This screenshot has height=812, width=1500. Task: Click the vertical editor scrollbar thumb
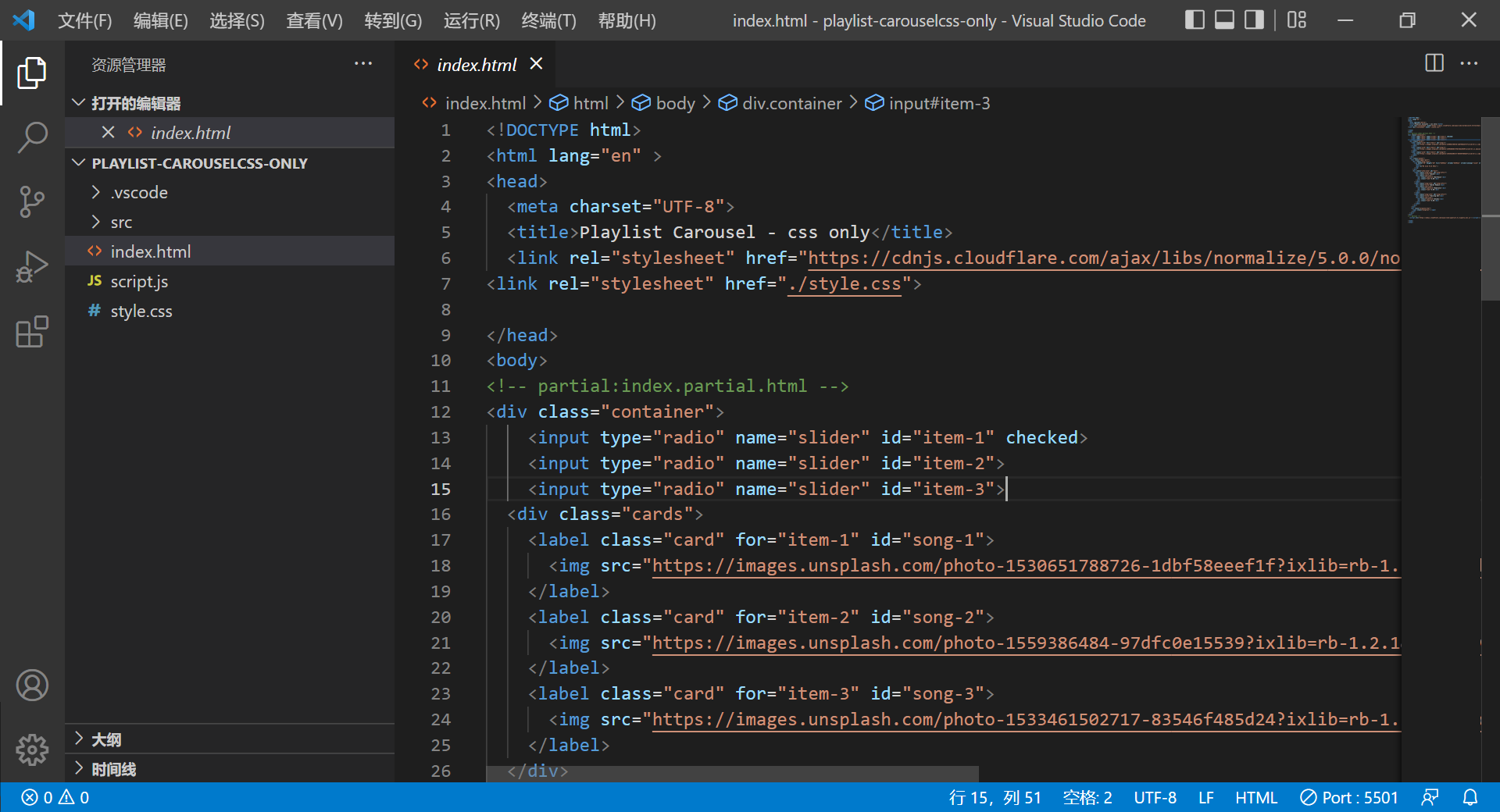pos(1491,208)
